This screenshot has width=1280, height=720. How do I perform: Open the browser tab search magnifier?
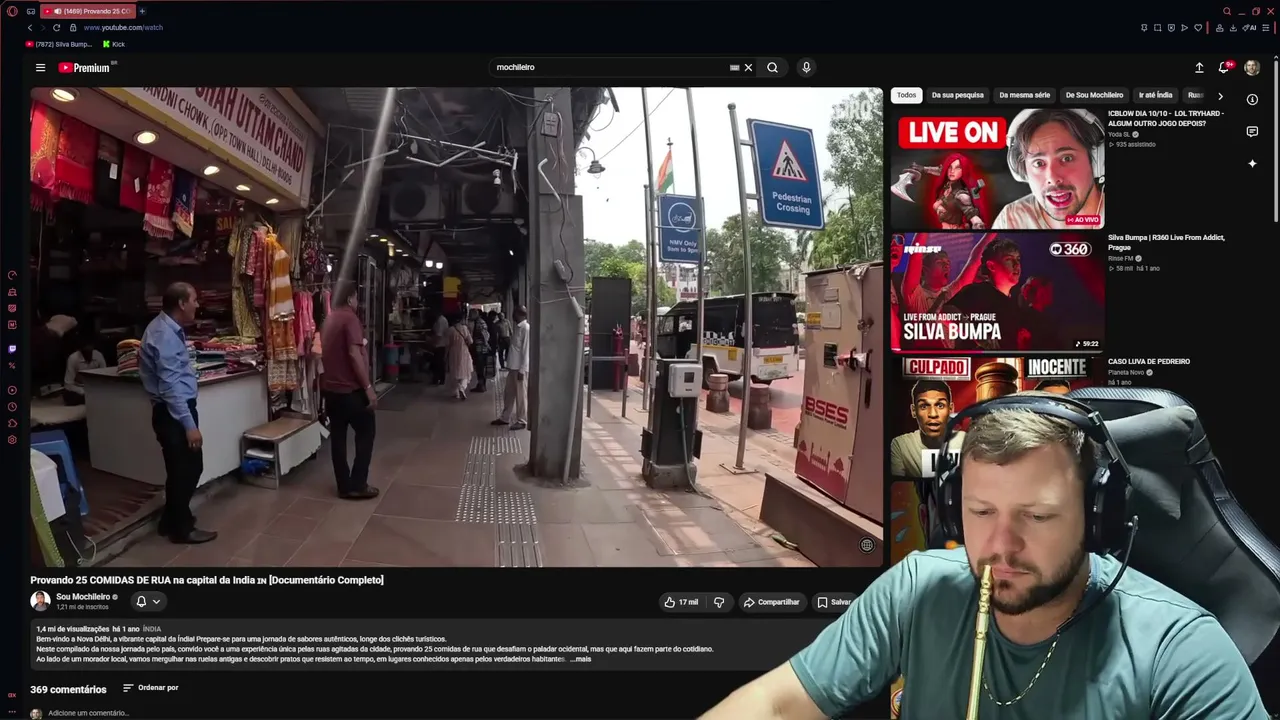click(x=1227, y=11)
